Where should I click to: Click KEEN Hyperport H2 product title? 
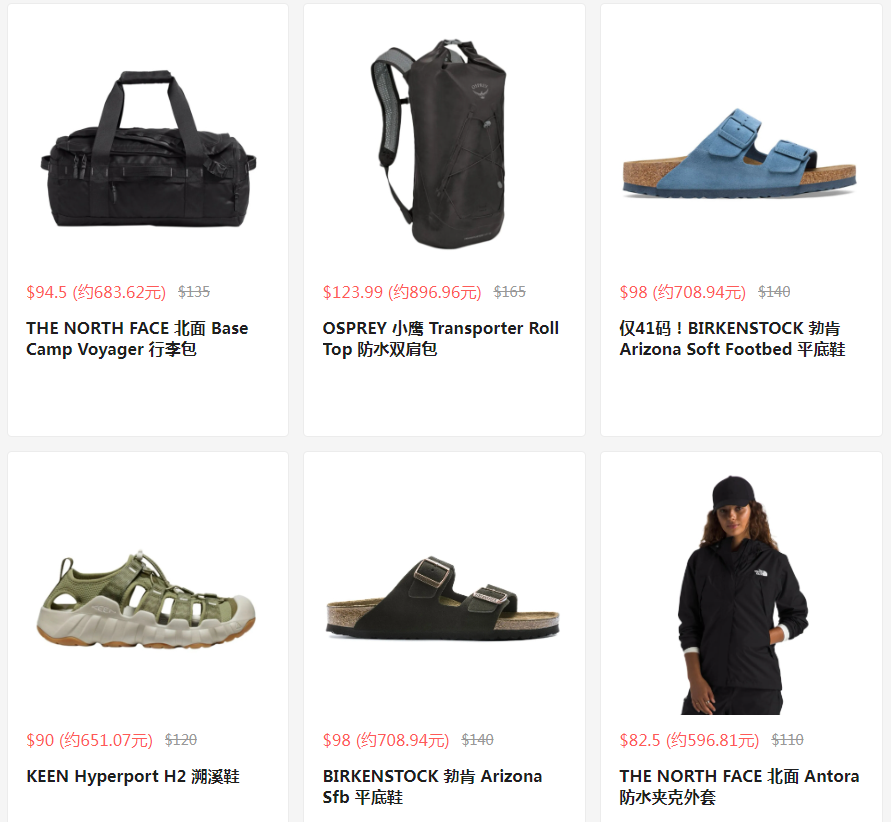coord(133,776)
